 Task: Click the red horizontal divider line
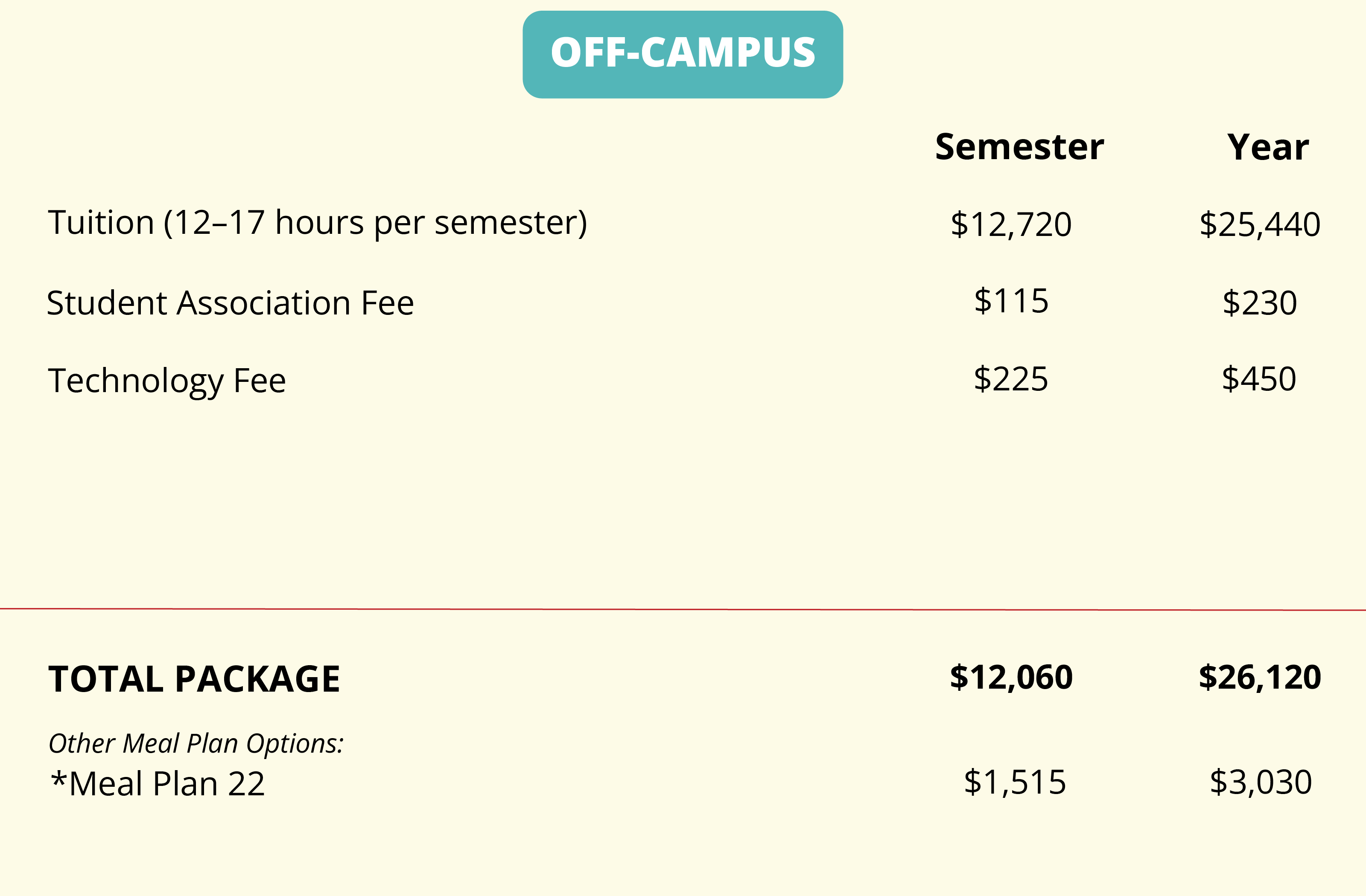[x=683, y=609]
